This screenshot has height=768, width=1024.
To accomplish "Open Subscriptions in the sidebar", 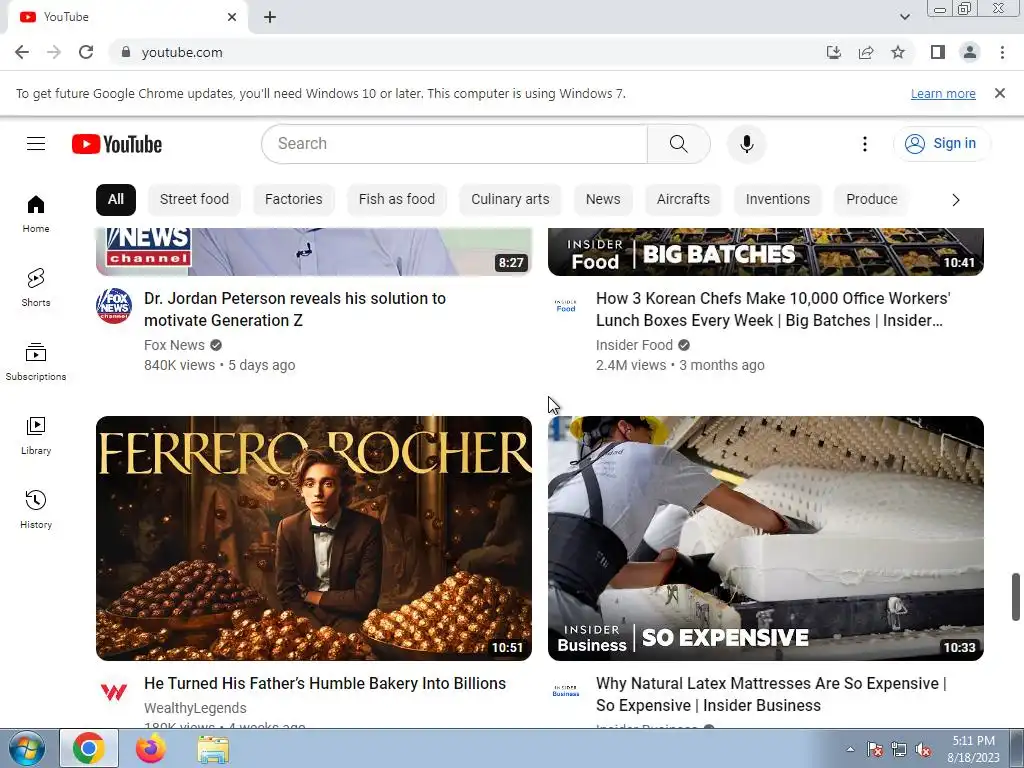I will click(x=36, y=361).
